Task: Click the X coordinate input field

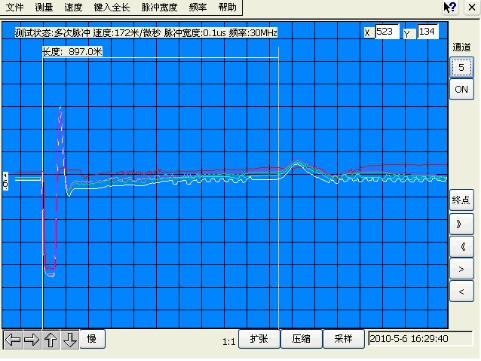Action: pos(387,32)
